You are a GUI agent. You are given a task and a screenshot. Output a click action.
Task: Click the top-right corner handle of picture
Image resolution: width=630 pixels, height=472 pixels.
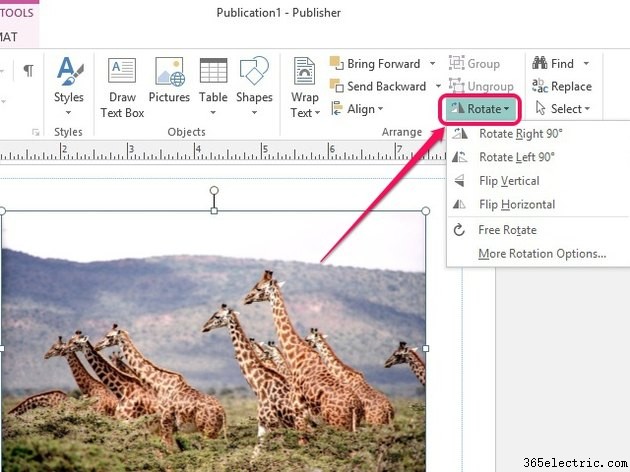coord(426,211)
